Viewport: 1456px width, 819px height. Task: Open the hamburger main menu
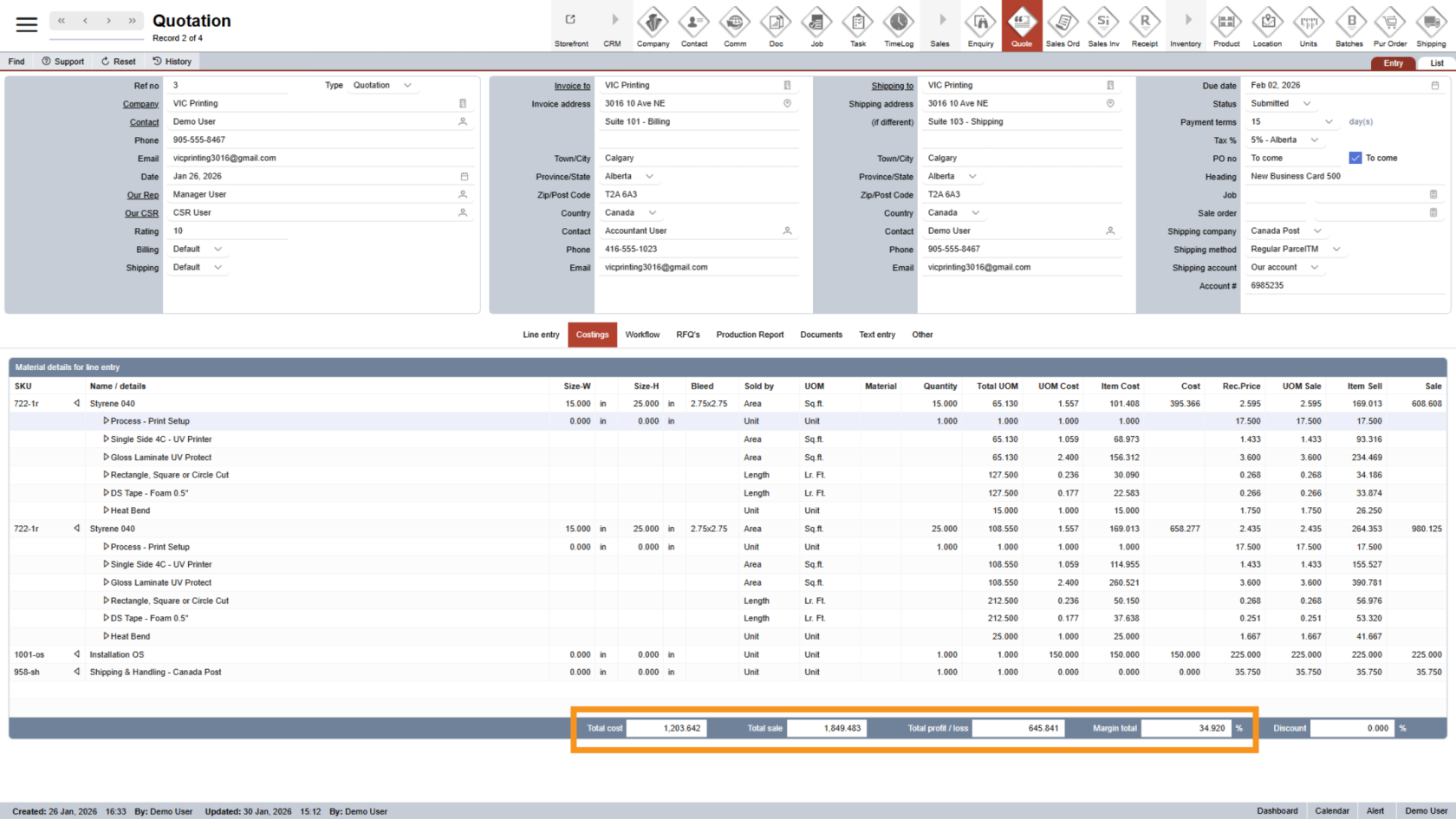[27, 24]
